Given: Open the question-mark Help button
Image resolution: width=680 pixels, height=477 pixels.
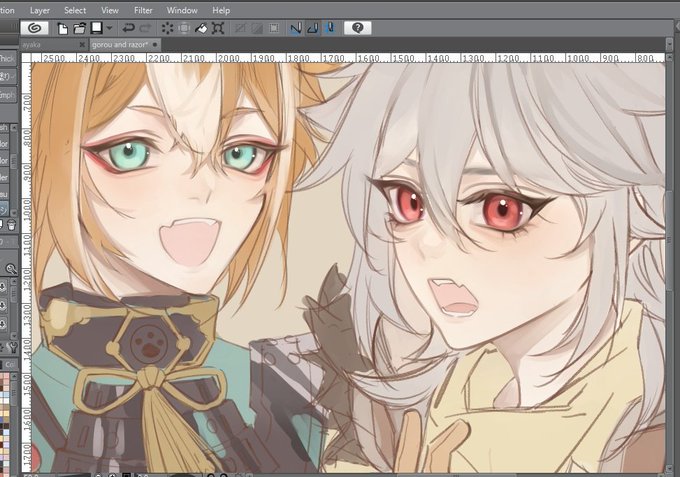Looking at the screenshot, I should click(x=357, y=28).
